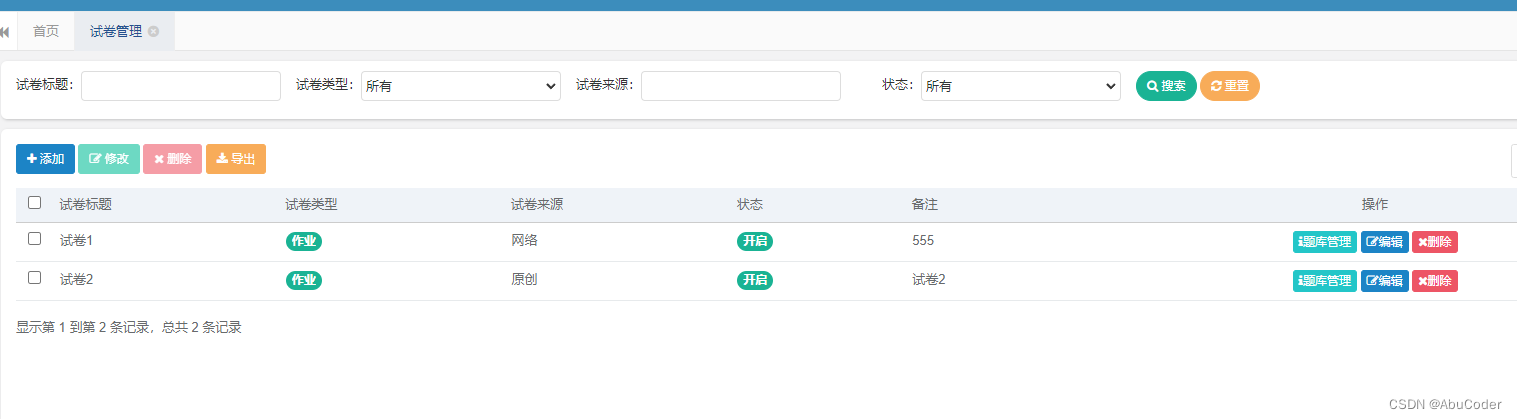
Task: Click the 备注 column header
Action: (x=925, y=204)
